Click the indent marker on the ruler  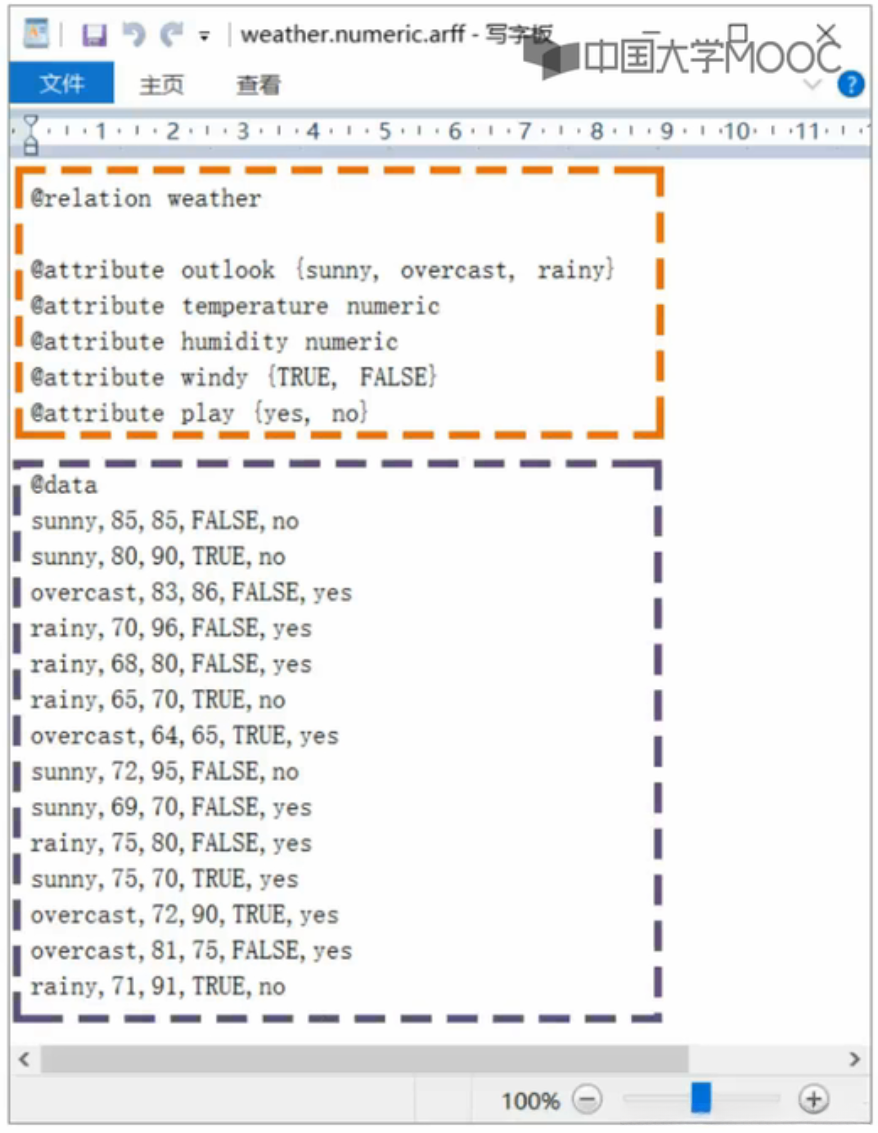tap(30, 134)
